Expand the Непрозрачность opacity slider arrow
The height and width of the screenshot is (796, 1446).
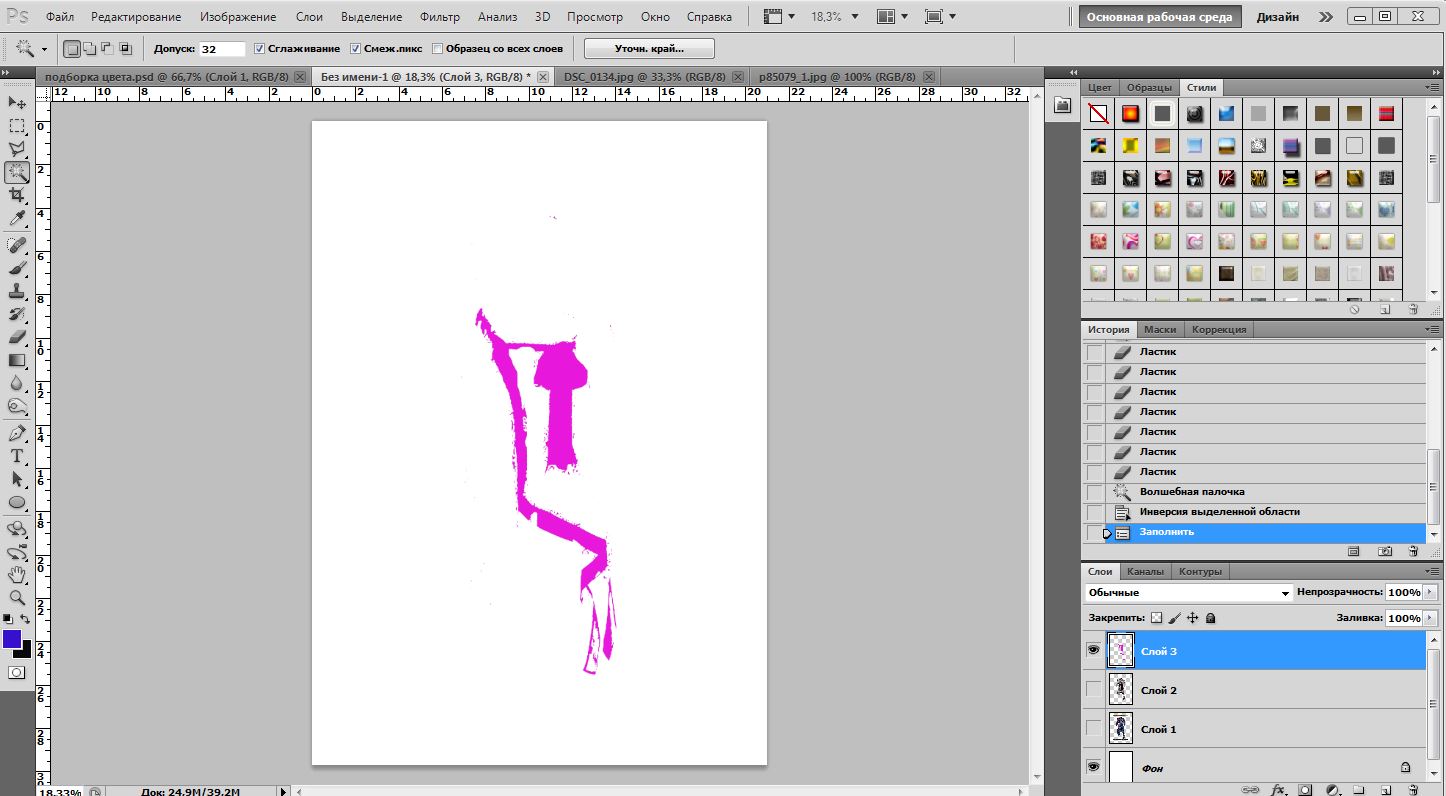(x=1430, y=593)
